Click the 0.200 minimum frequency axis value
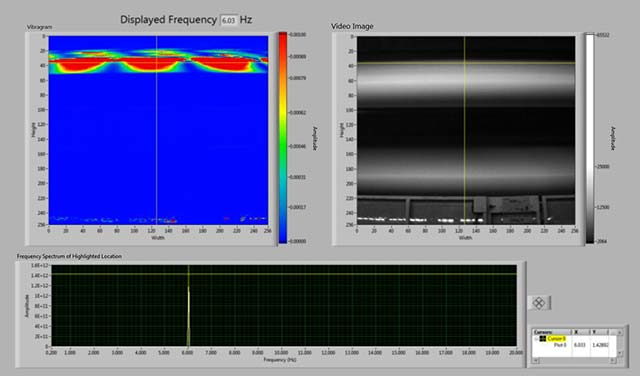 (x=51, y=352)
